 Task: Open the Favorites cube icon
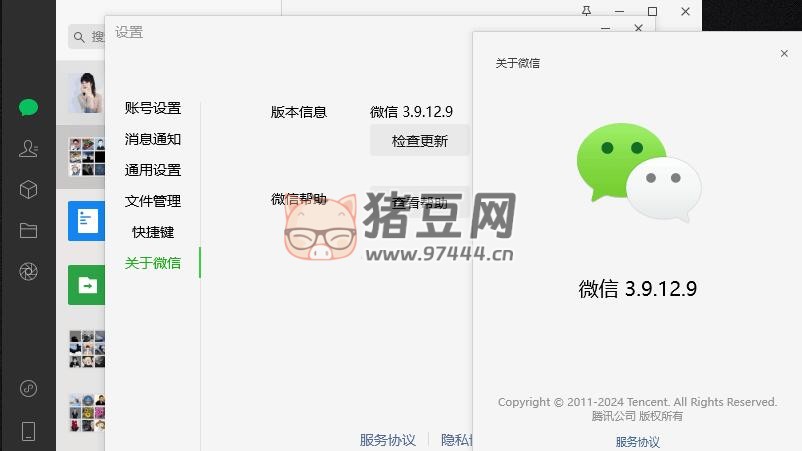click(28, 190)
